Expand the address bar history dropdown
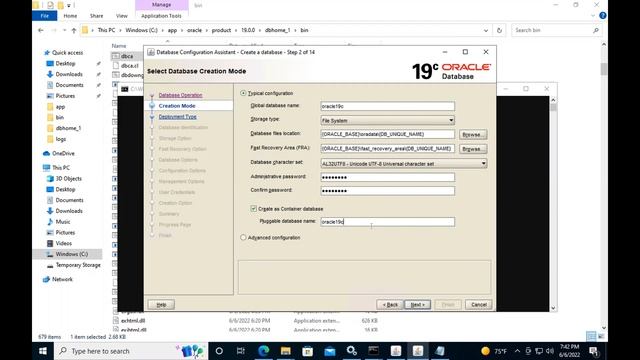Viewport: 640px width, 360px height. [x=486, y=30]
